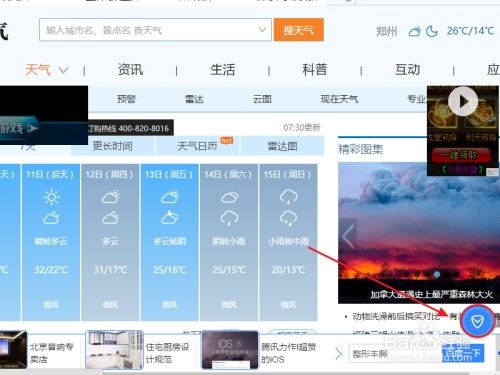Click the moon icon in header

pyautogui.click(x=432, y=32)
